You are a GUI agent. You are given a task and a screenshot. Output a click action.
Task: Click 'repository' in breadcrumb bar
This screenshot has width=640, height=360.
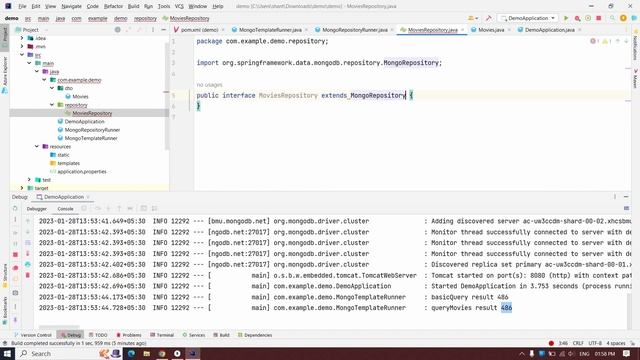pyautogui.click(x=145, y=18)
